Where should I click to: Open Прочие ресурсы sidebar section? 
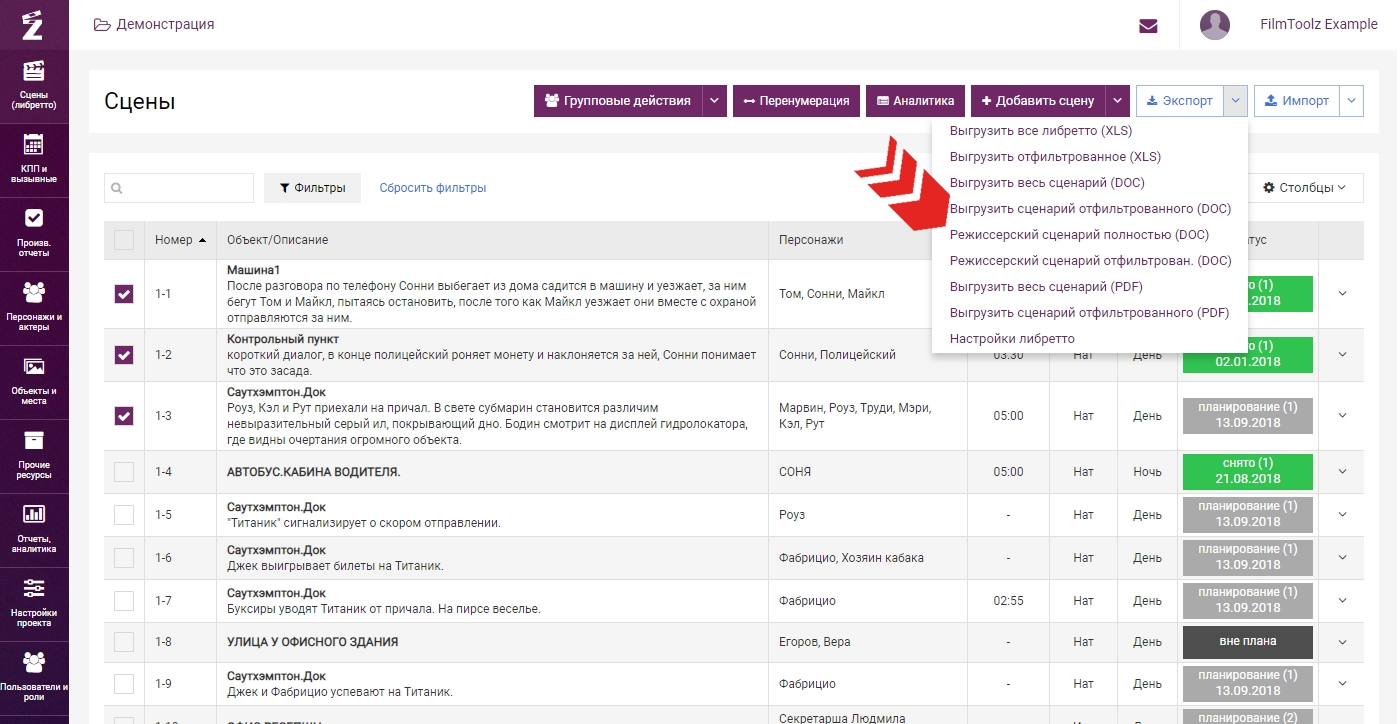click(34, 455)
